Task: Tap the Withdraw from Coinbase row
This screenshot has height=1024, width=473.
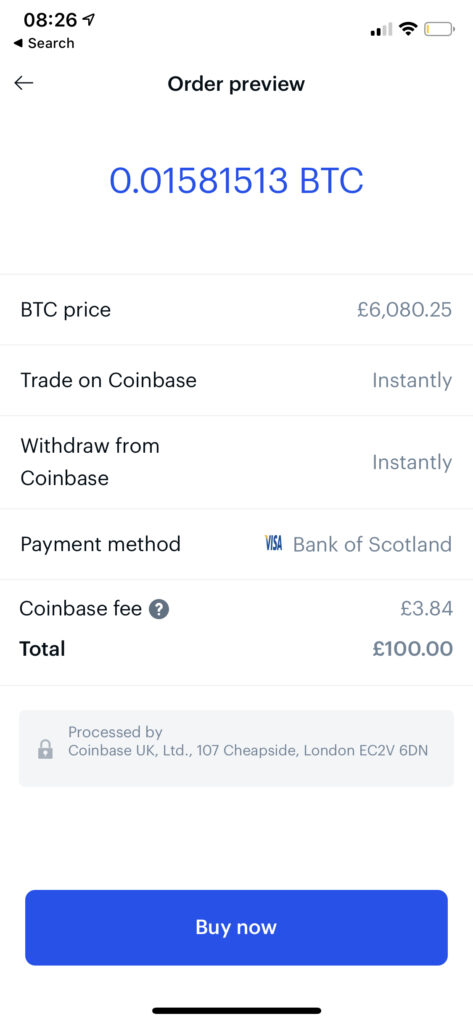Action: tap(236, 462)
